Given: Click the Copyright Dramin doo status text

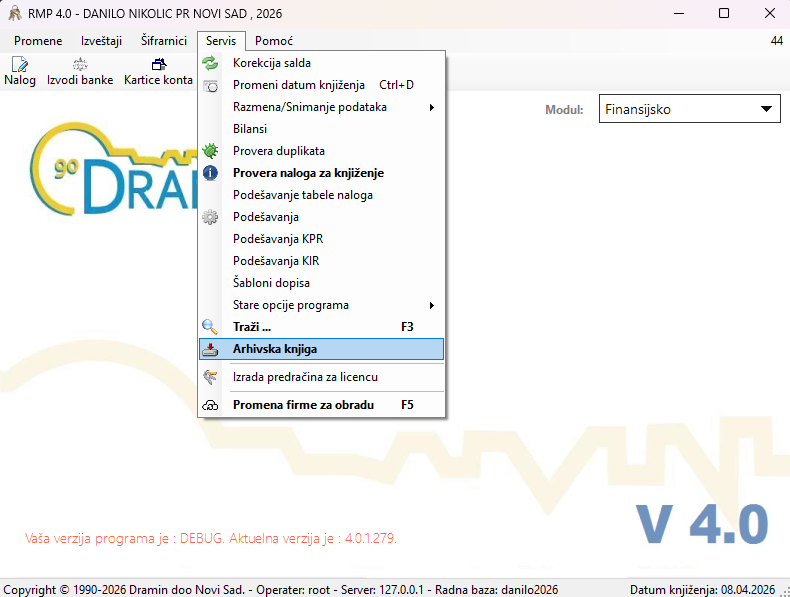Looking at the screenshot, I should 281,590.
